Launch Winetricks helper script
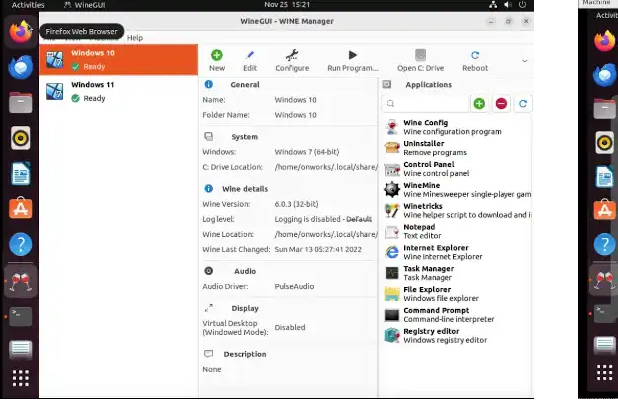This screenshot has width=618, height=405. pos(456,210)
